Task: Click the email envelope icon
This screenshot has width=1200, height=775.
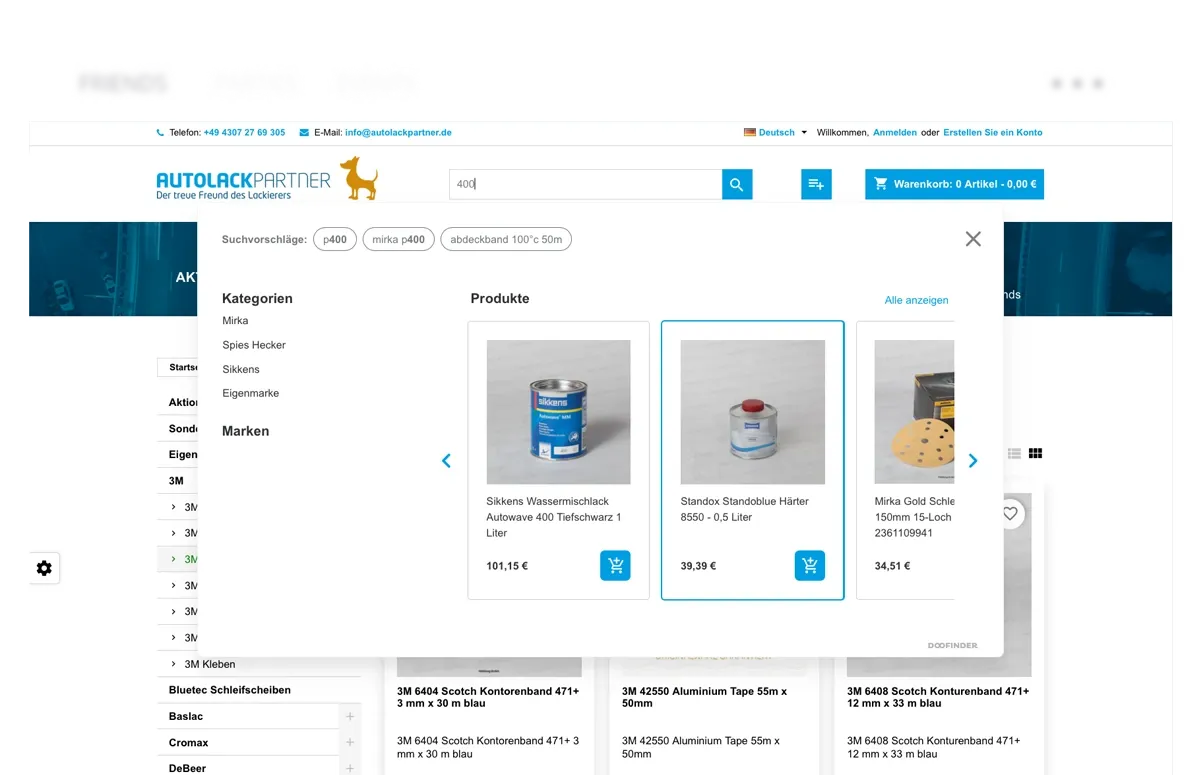Action: pos(304,132)
